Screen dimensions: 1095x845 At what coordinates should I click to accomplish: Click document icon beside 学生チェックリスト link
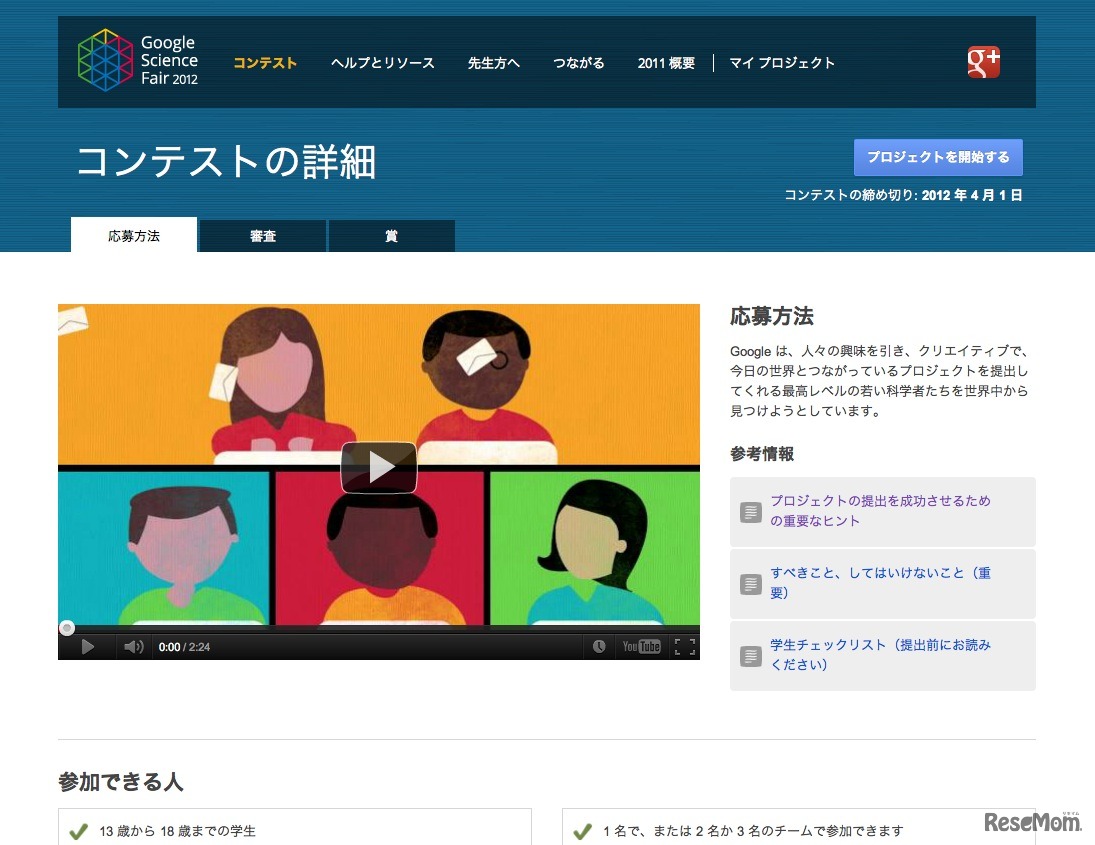click(x=751, y=656)
